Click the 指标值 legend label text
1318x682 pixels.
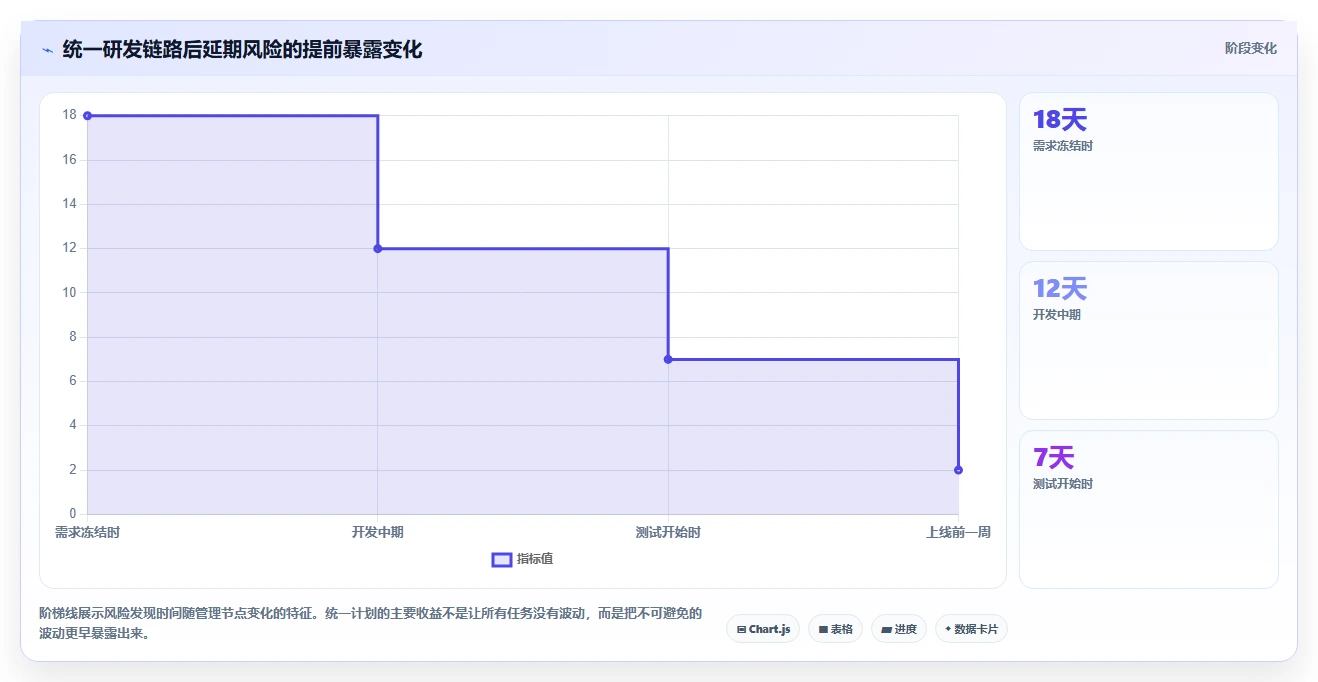pos(535,559)
